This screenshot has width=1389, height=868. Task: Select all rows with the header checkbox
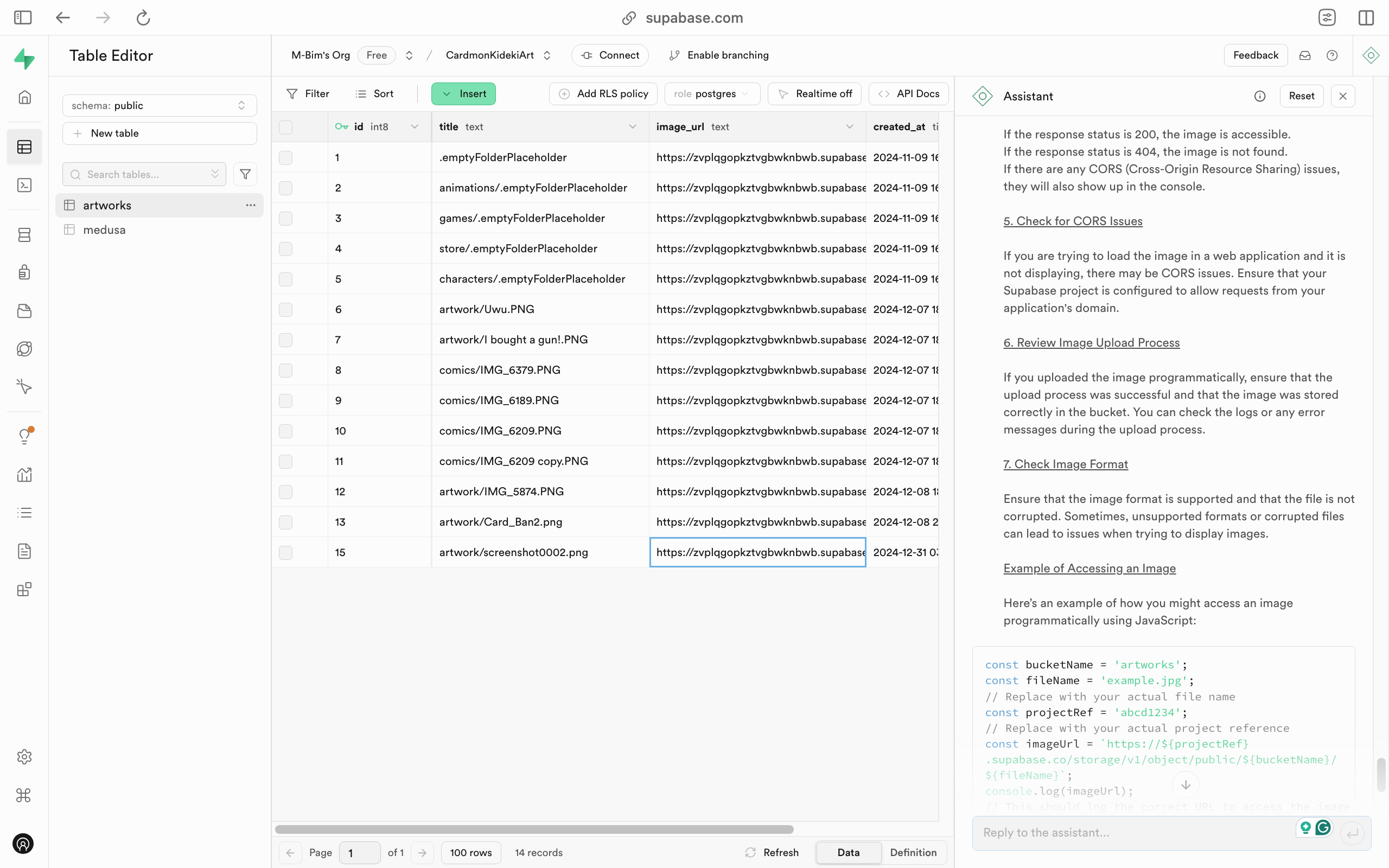pyautogui.click(x=285, y=127)
